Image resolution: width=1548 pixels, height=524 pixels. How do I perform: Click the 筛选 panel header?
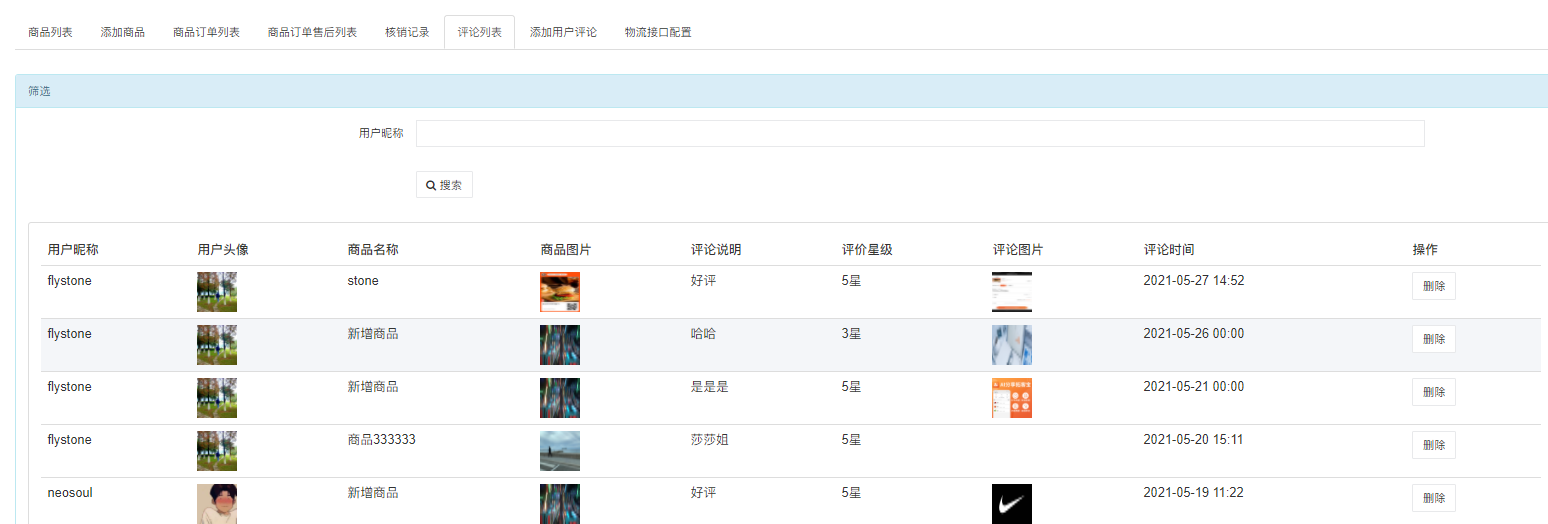coord(781,91)
